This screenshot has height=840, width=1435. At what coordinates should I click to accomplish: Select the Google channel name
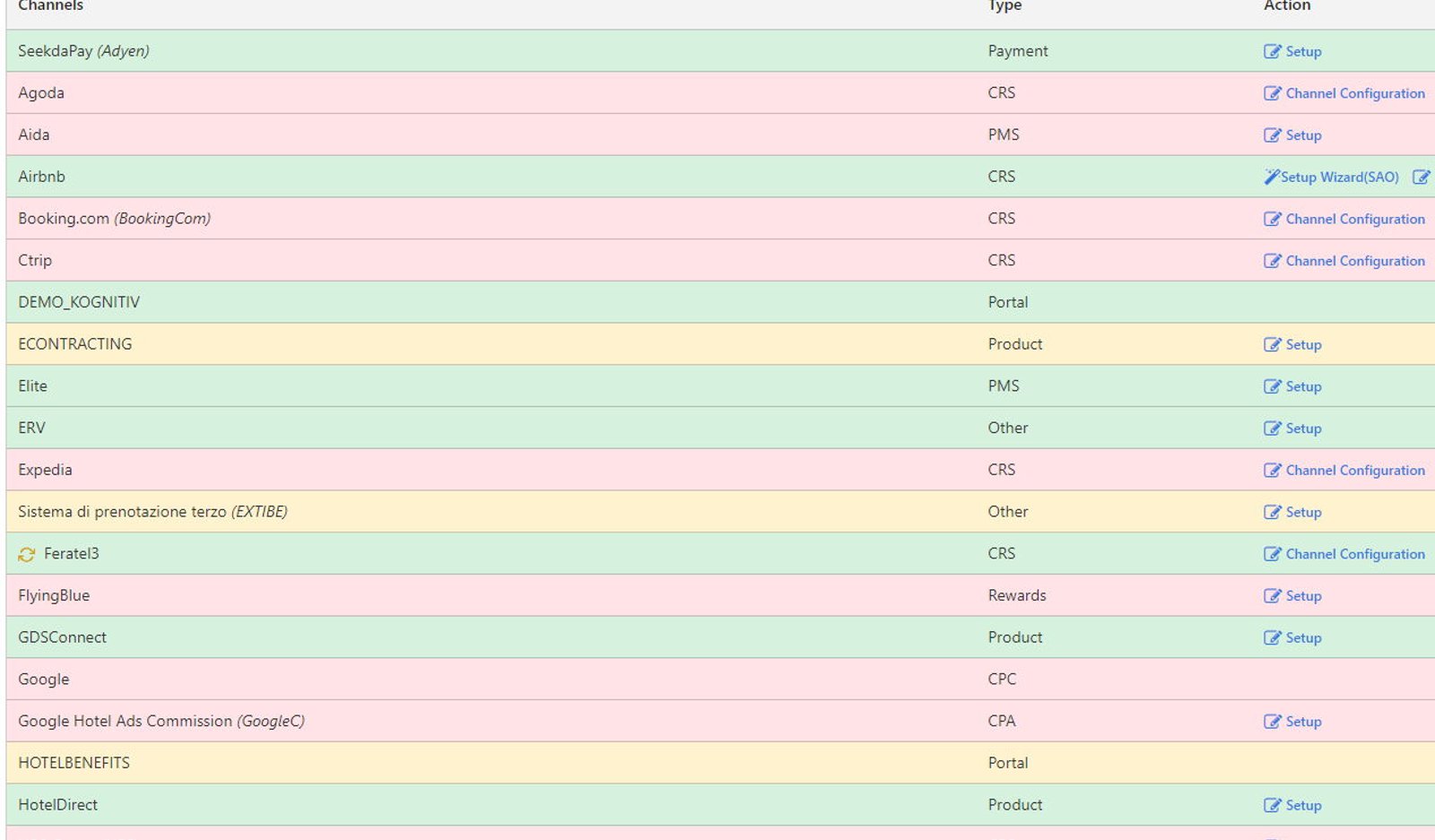[43, 680]
